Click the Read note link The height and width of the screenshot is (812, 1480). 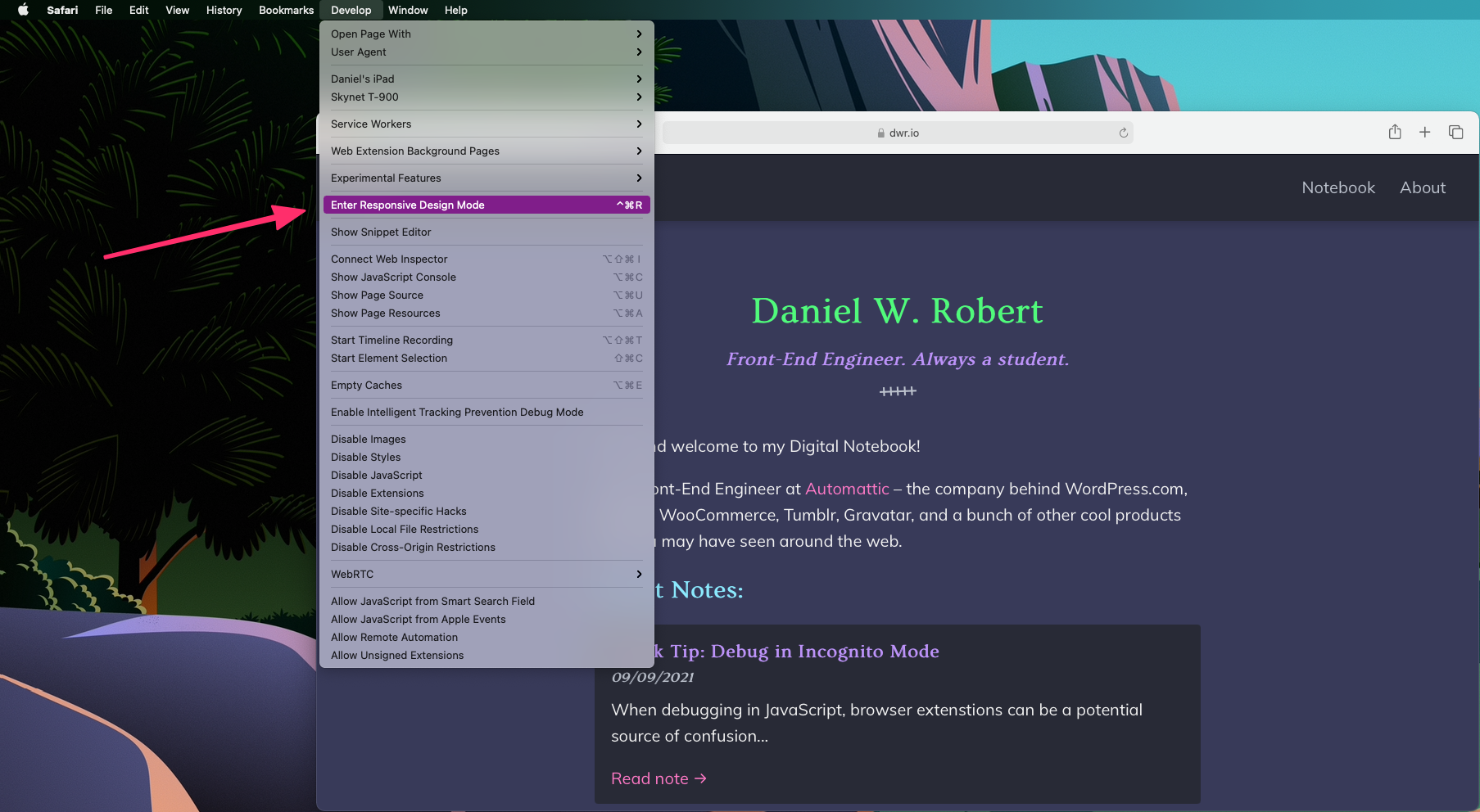click(659, 778)
